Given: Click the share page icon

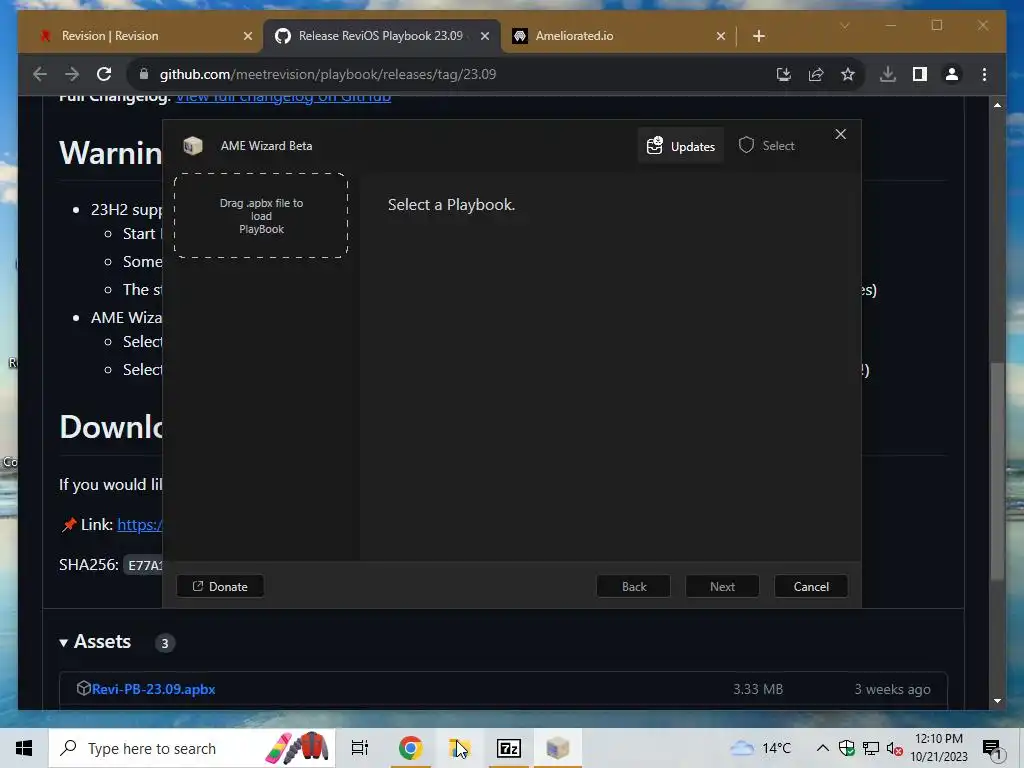Looking at the screenshot, I should [x=816, y=74].
